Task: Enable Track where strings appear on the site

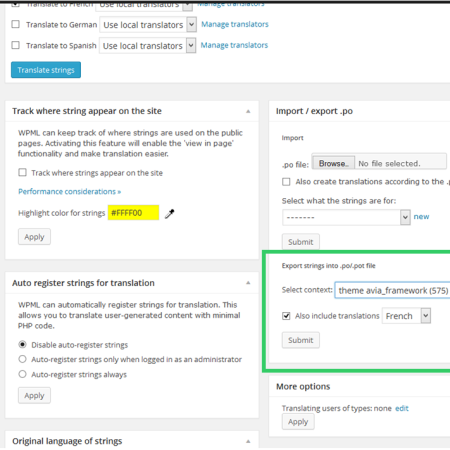Action: coord(22,172)
